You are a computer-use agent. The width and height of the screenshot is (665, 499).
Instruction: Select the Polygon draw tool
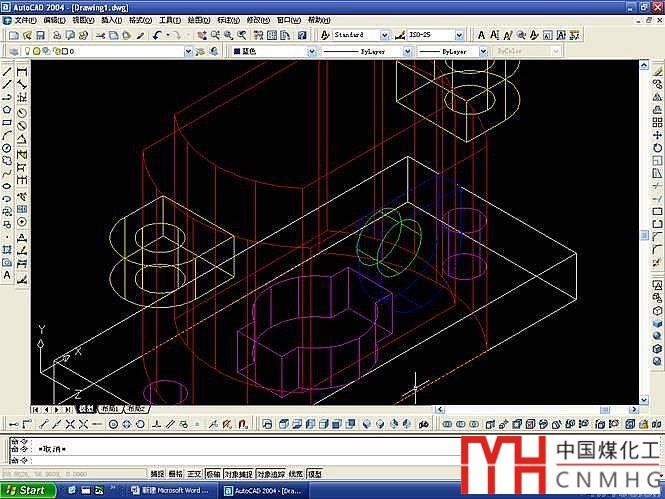pos(7,110)
